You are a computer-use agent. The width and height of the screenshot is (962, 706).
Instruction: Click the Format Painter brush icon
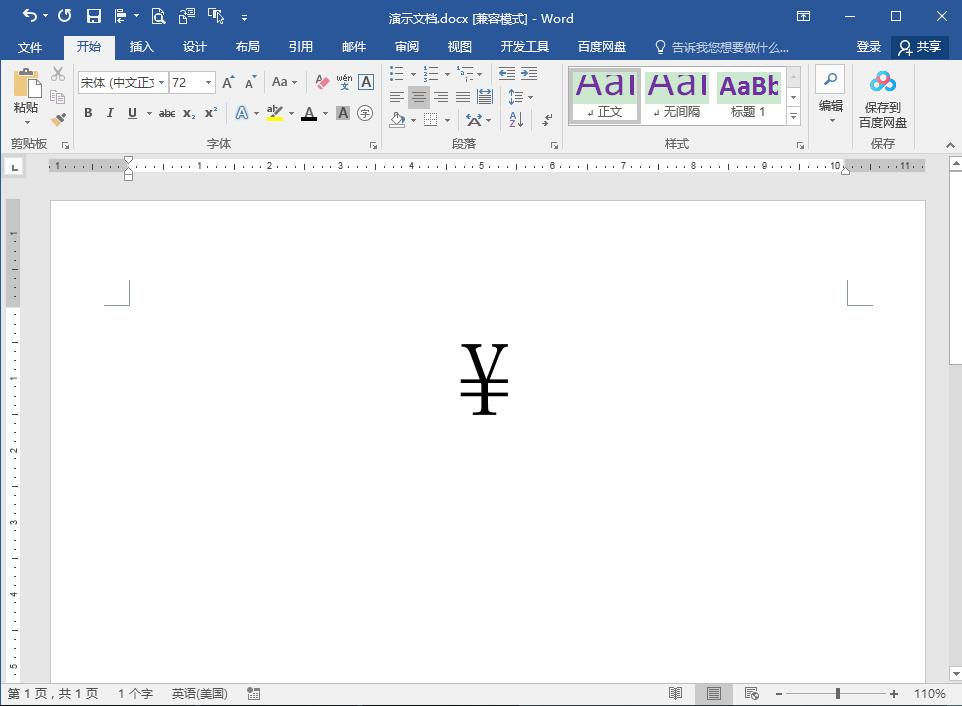pos(58,119)
